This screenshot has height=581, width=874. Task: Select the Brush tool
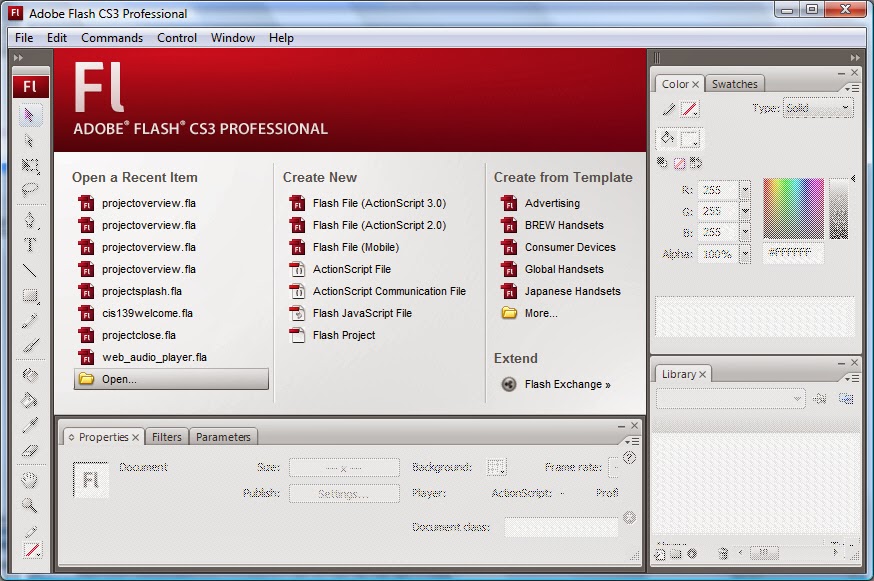(x=30, y=346)
